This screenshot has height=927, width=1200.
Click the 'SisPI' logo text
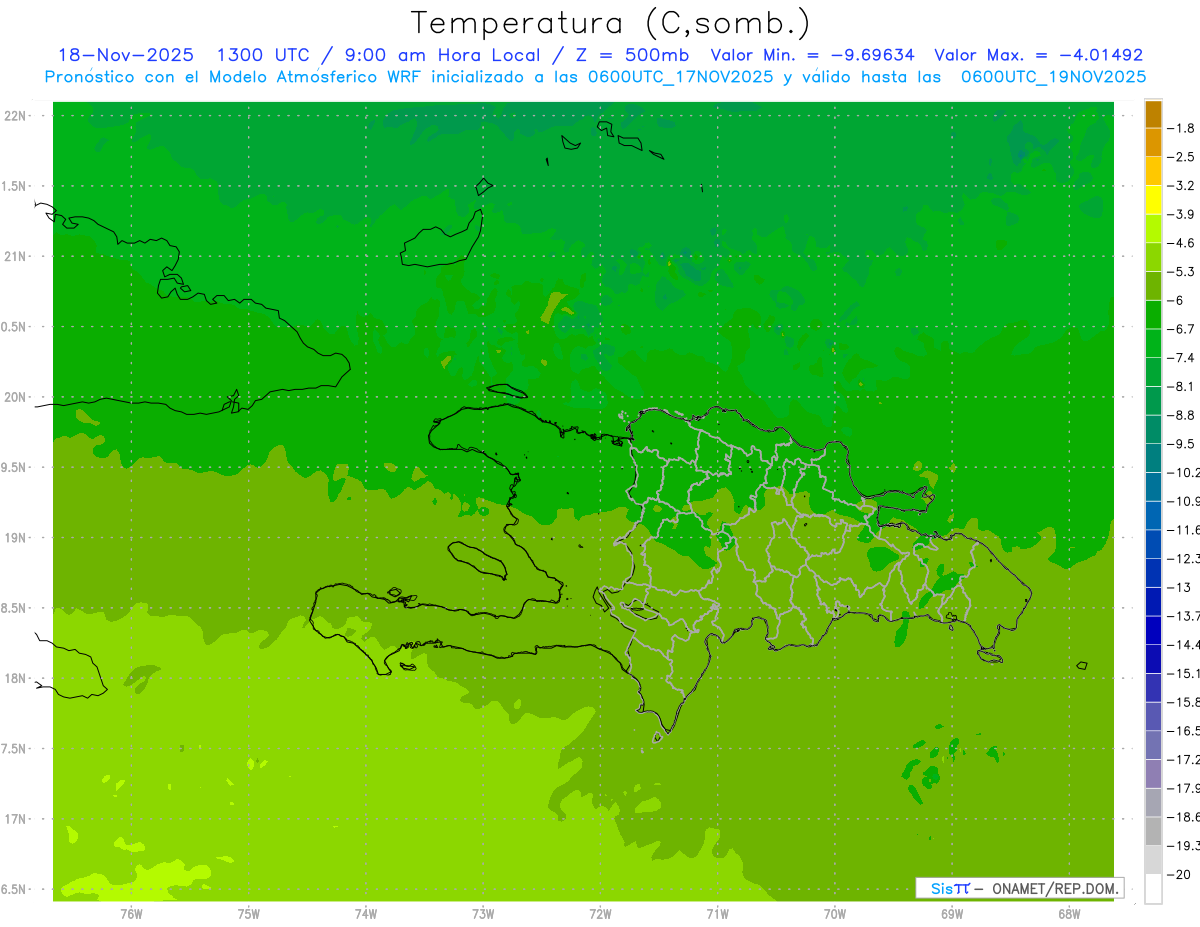[950, 888]
